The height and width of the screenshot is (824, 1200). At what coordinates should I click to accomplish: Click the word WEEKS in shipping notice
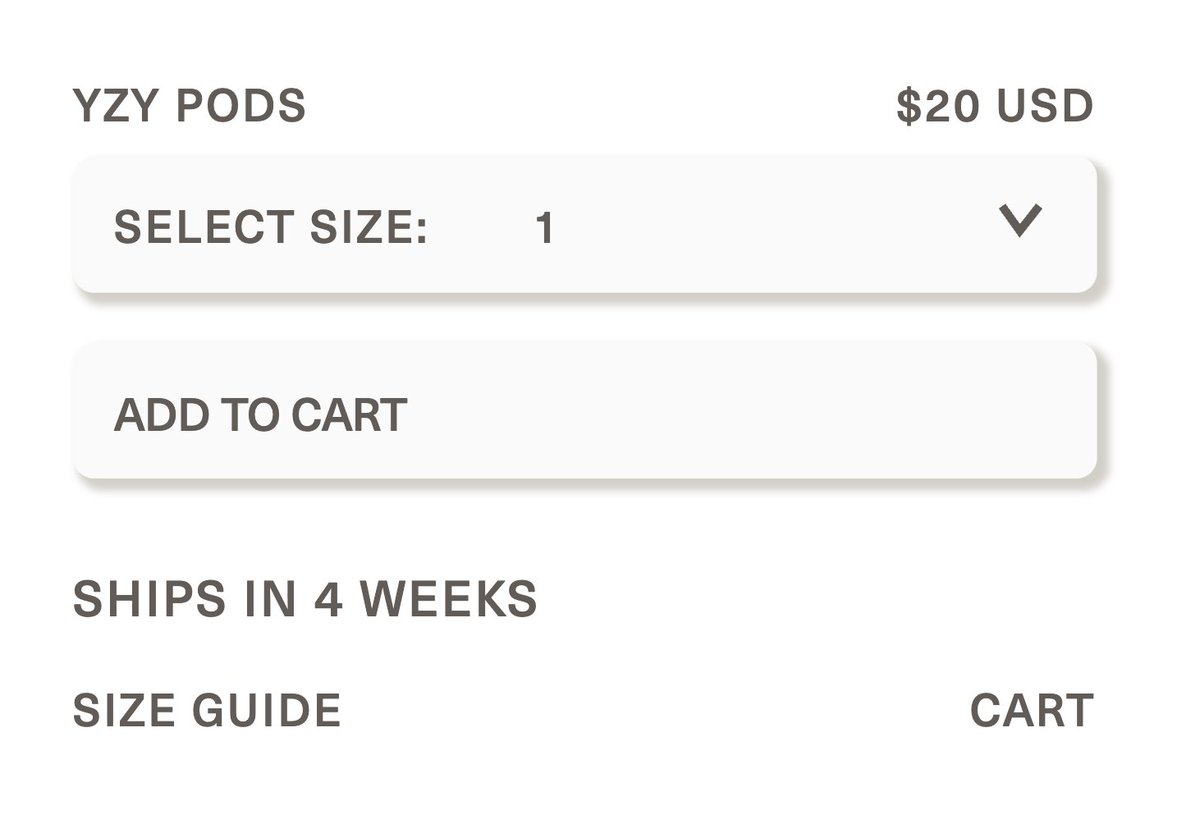click(448, 599)
